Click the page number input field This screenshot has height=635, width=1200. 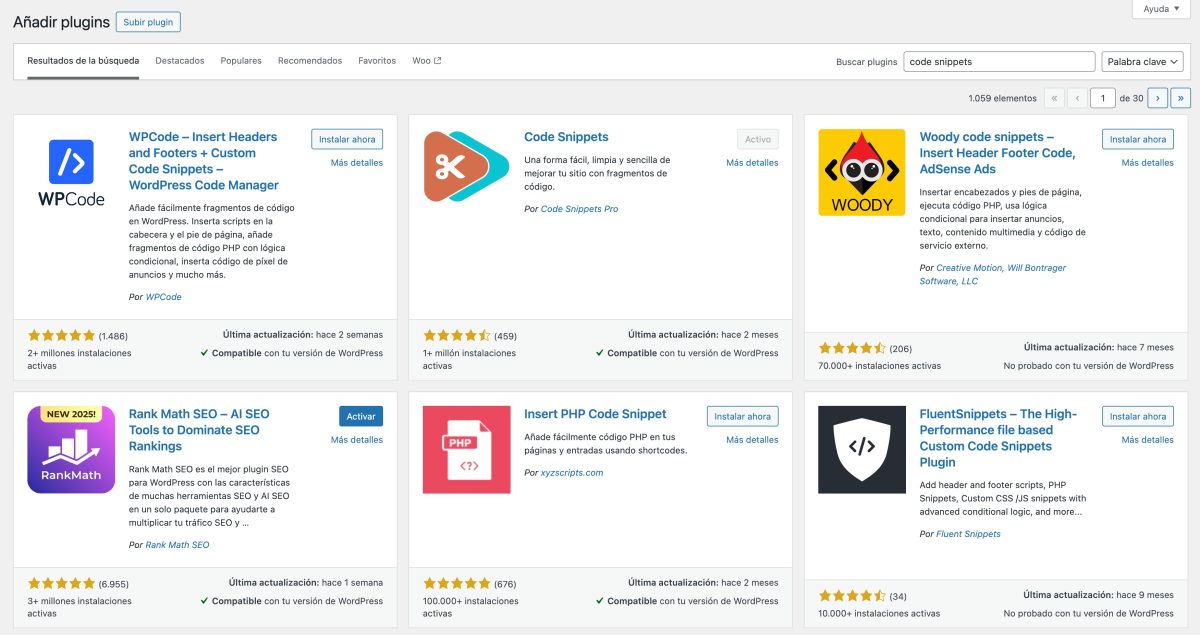(1101, 98)
